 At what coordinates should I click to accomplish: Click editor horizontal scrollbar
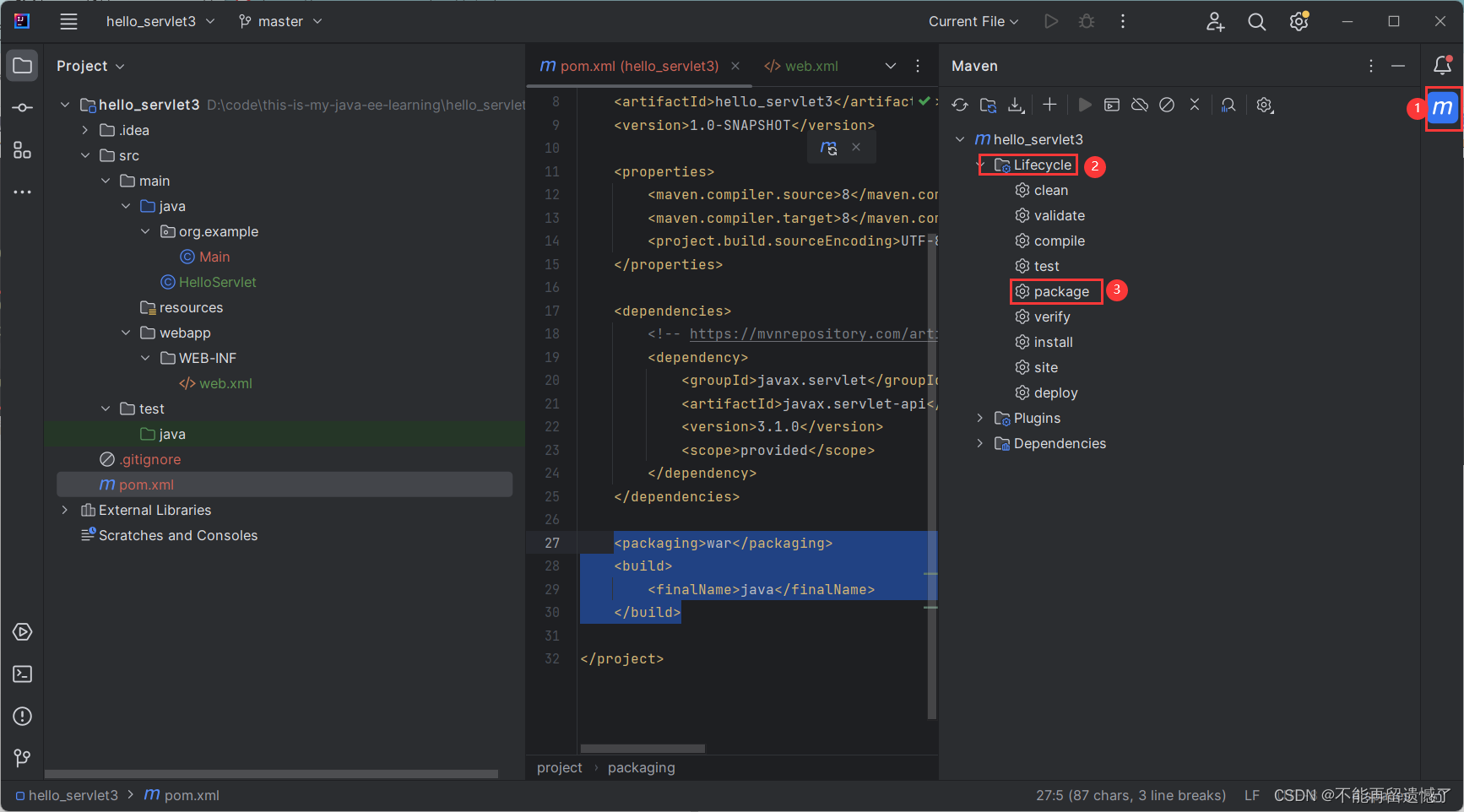(643, 749)
